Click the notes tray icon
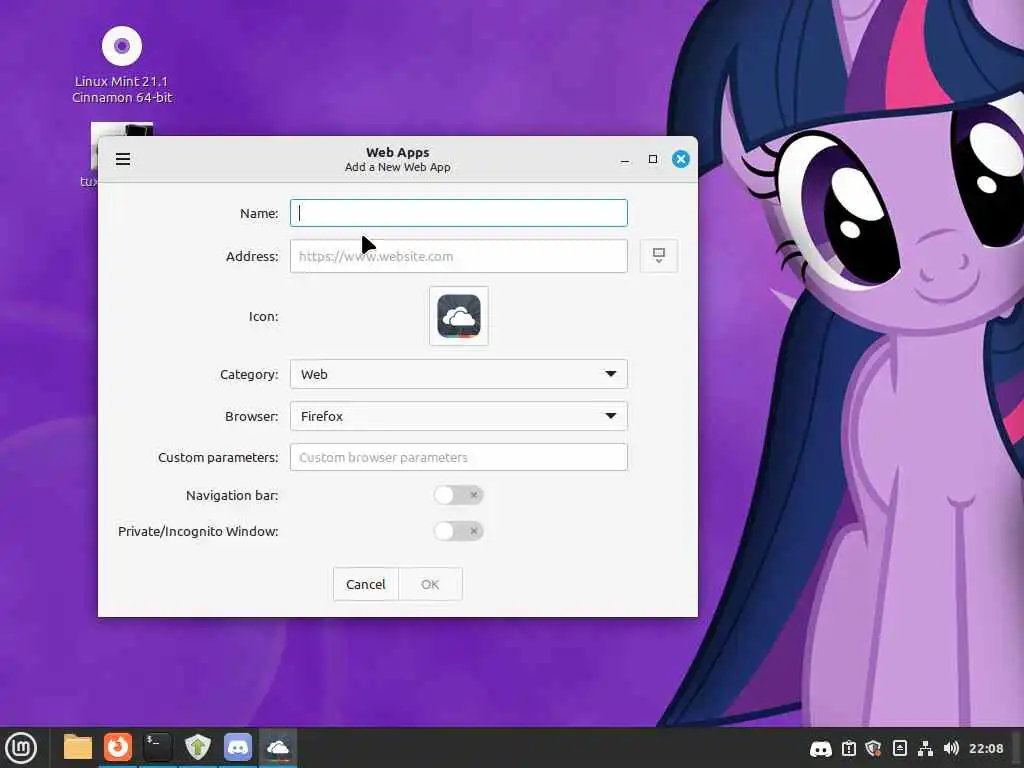The image size is (1024, 768). [900, 748]
